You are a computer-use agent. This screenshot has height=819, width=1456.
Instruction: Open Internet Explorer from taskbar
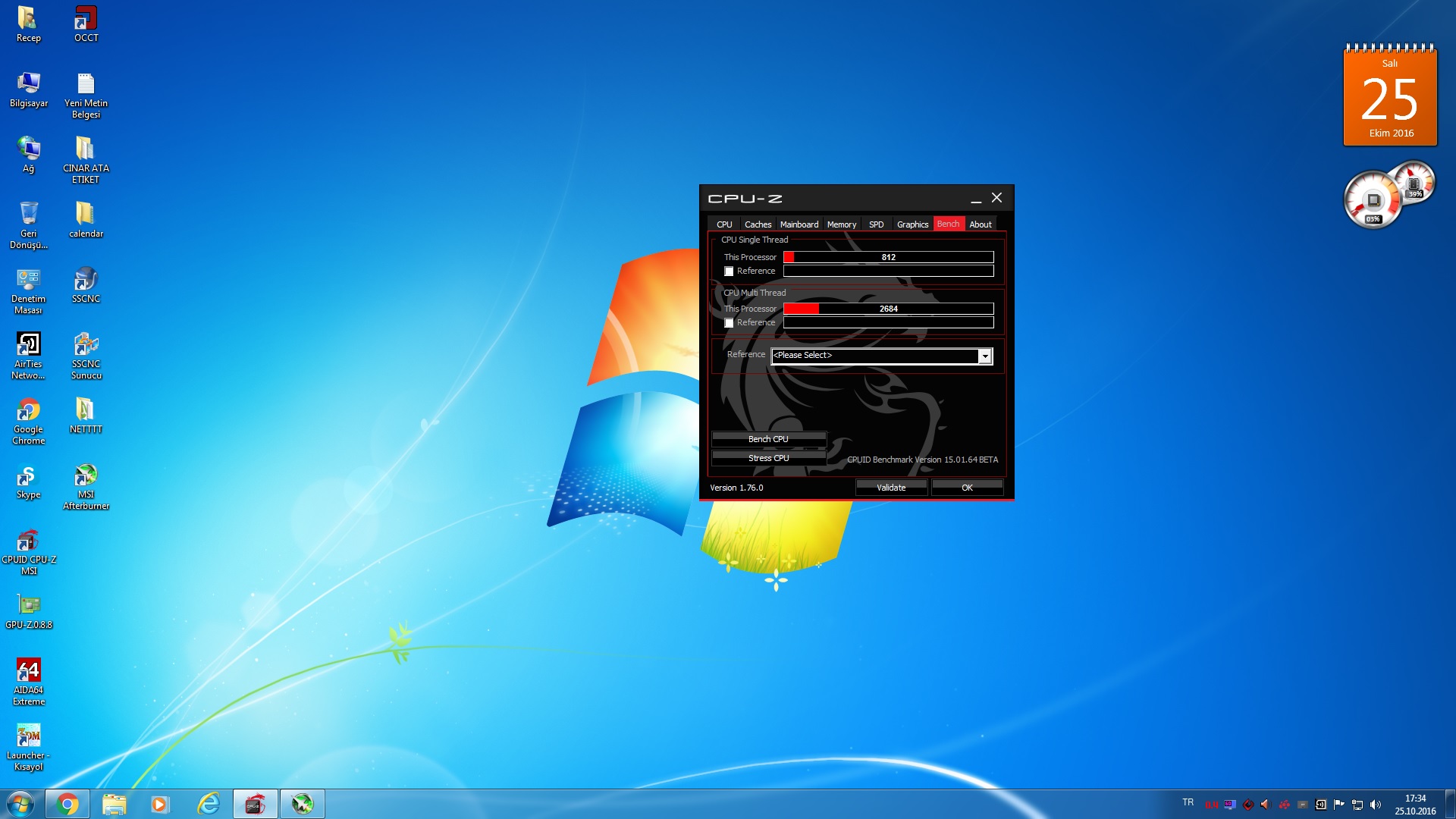coord(208,804)
